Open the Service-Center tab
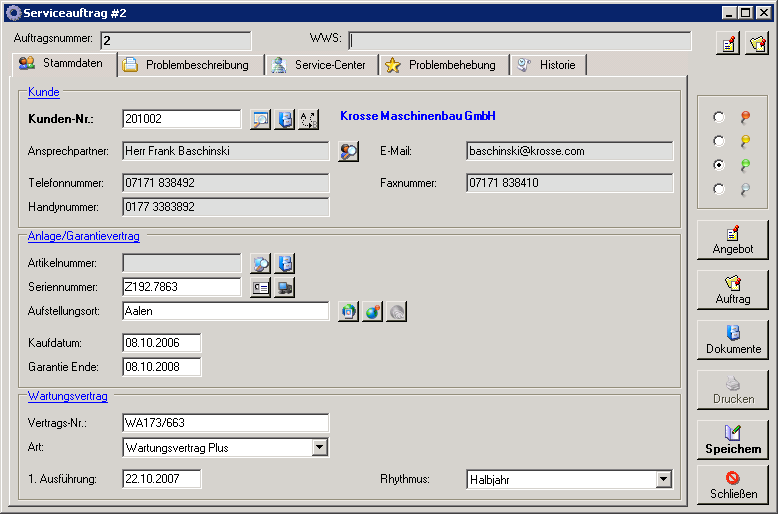778x514 pixels. [319, 65]
